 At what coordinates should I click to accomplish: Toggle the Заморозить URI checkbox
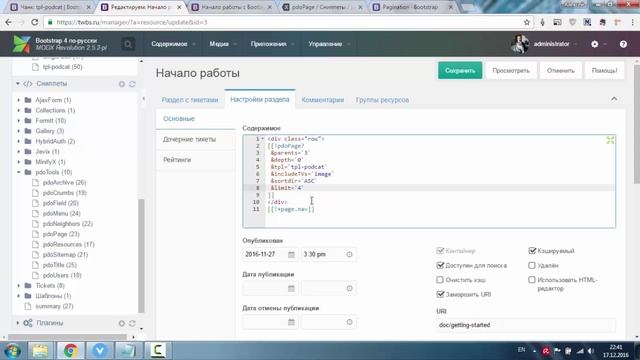coord(440,294)
